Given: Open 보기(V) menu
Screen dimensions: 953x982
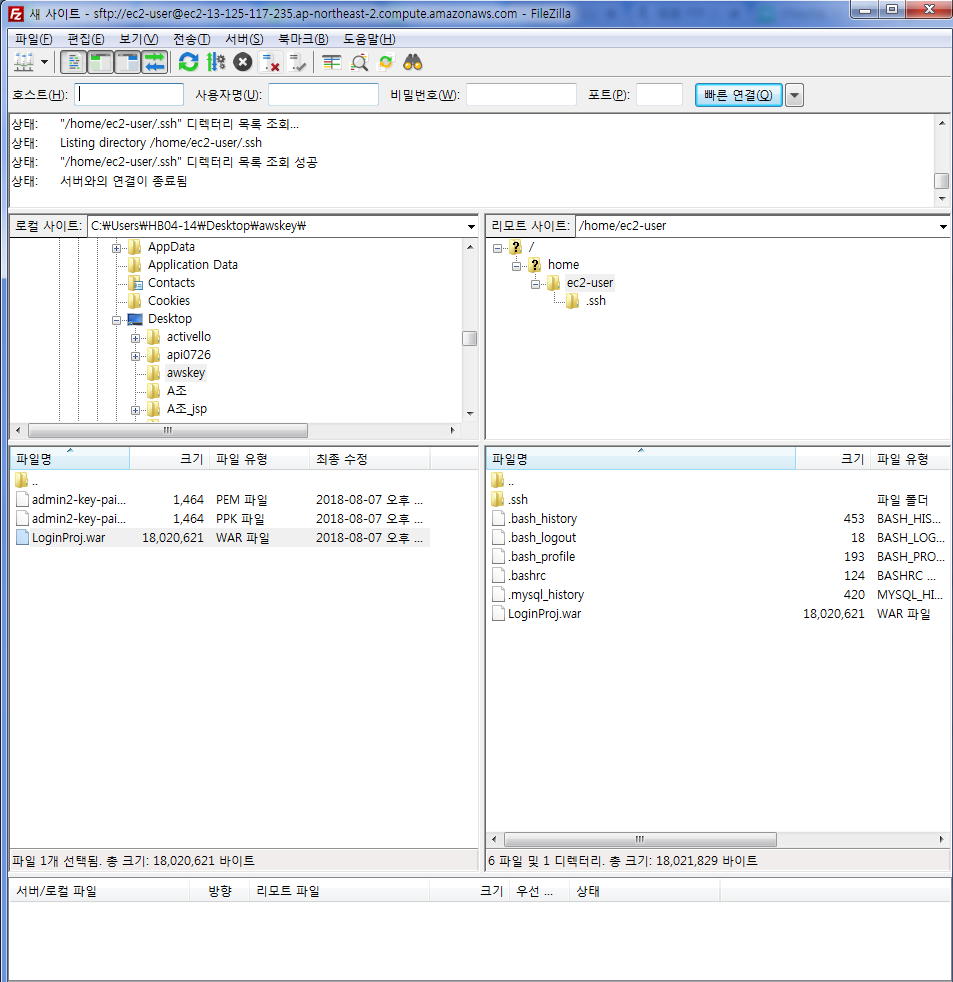Looking at the screenshot, I should pyautogui.click(x=138, y=39).
